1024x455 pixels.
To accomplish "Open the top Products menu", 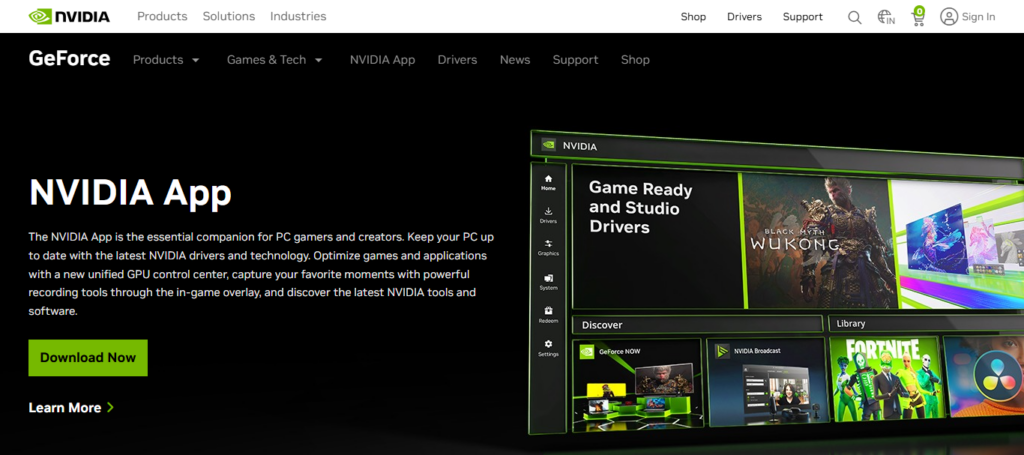I will pos(162,16).
